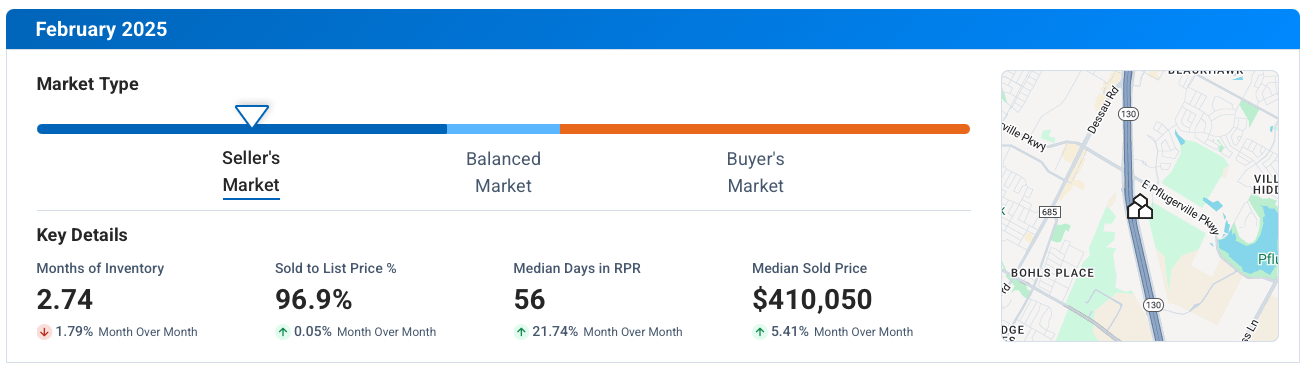
Task: Click the house marker on the map
Action: coord(1140,207)
